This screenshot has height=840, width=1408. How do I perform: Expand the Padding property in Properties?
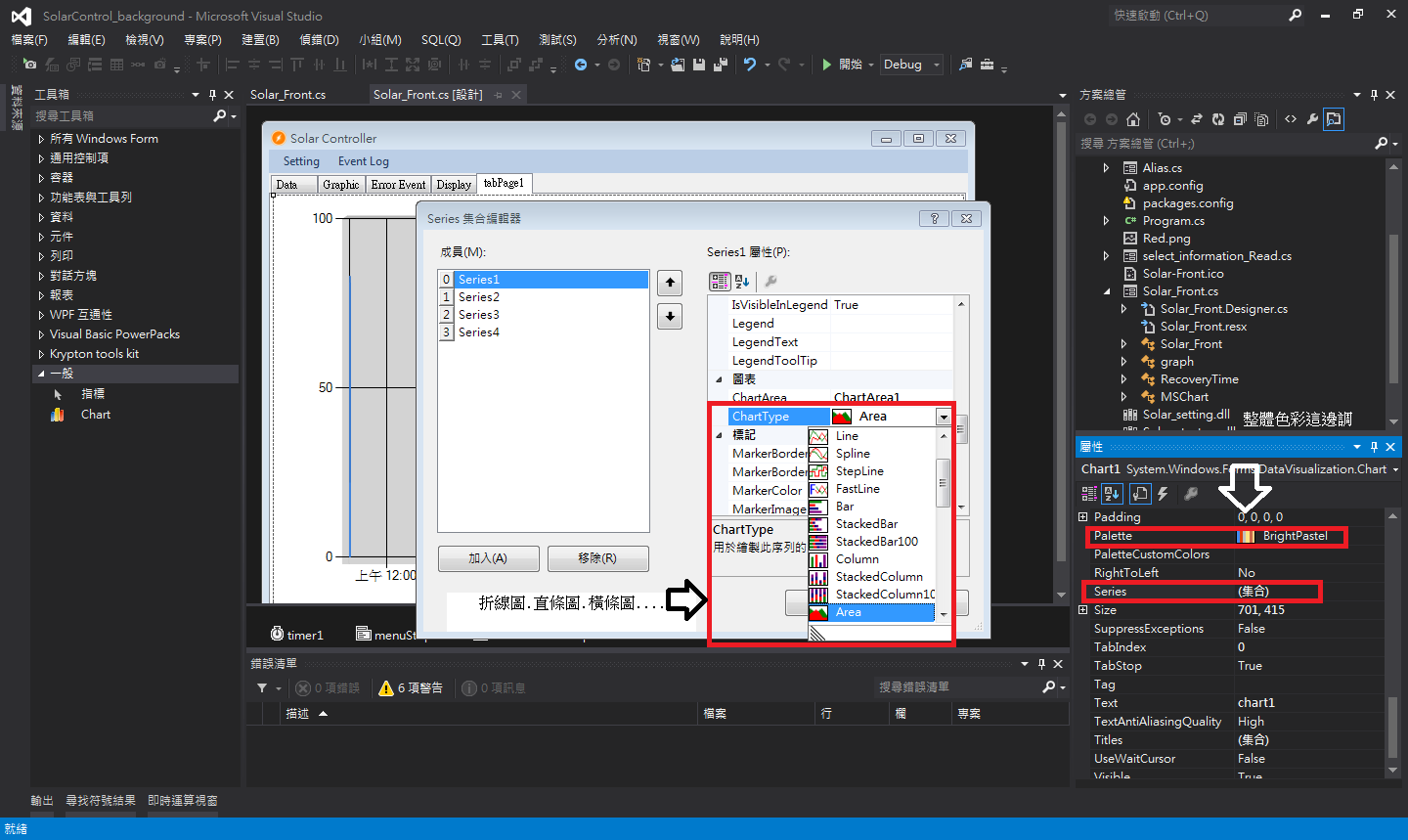tap(1082, 517)
